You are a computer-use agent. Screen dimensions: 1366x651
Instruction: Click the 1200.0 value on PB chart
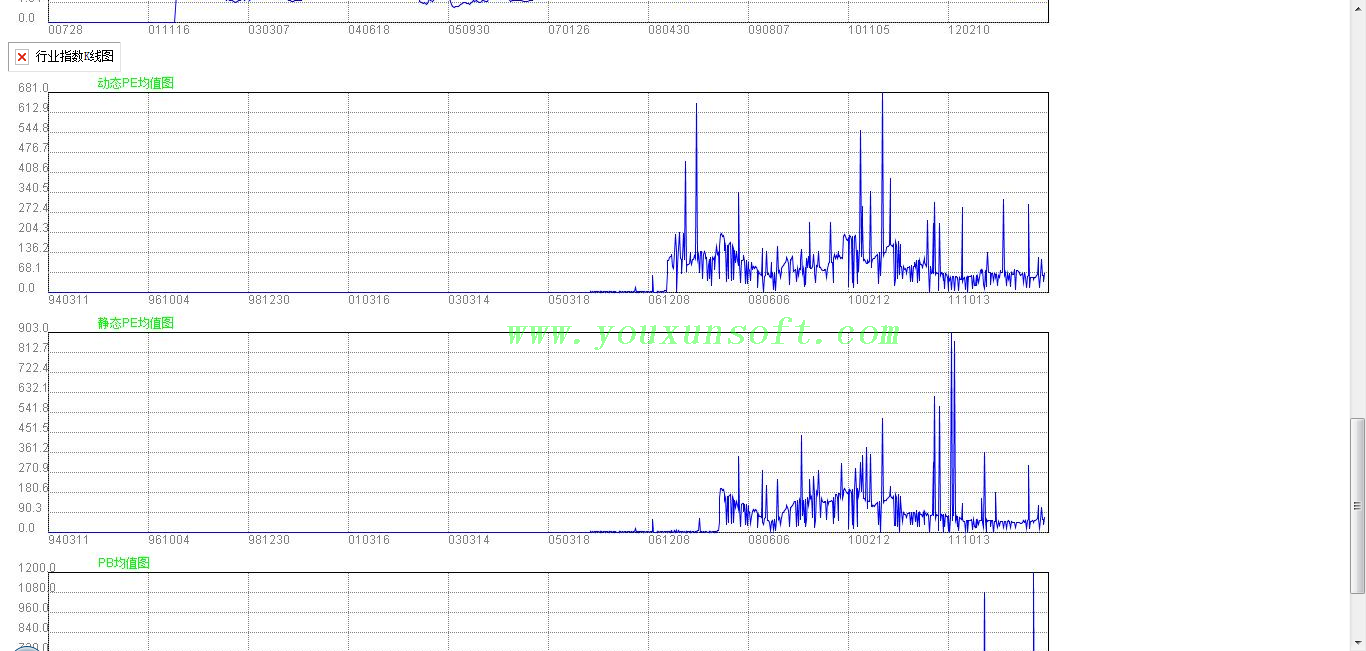pos(37,568)
